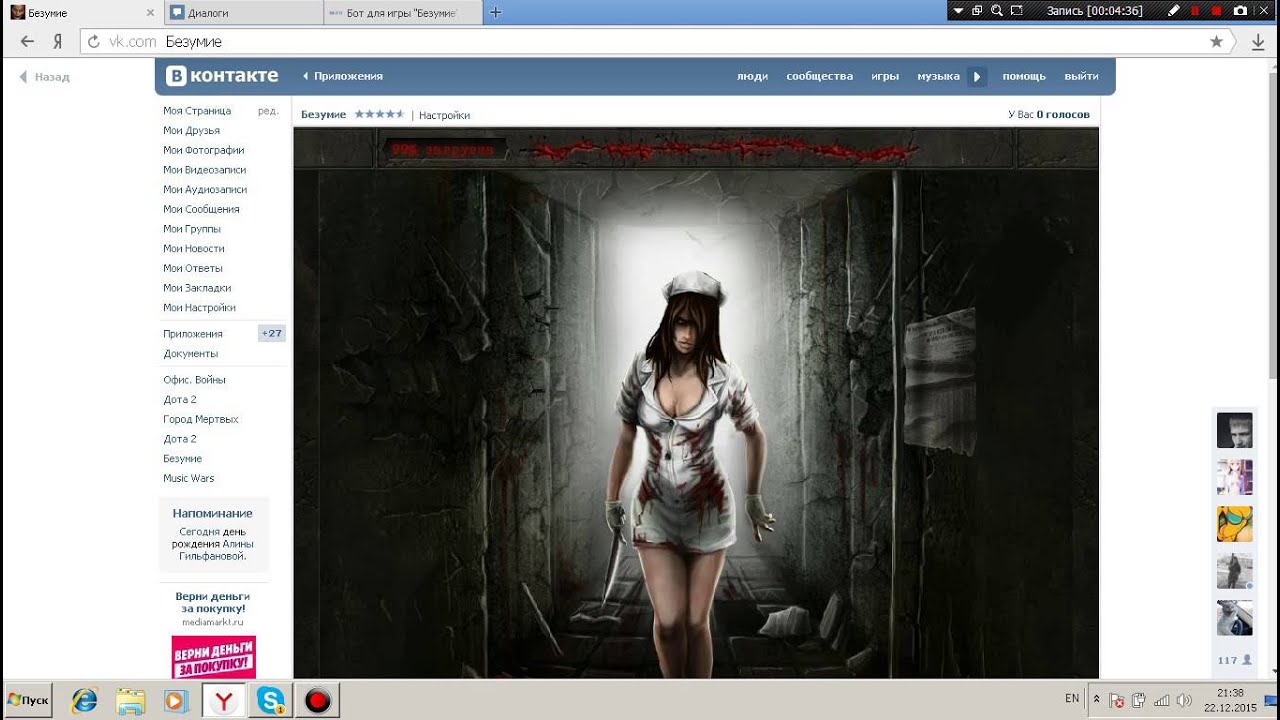Open the recorder dropdown arrow menu
This screenshot has width=1280, height=720.
pos(959,10)
